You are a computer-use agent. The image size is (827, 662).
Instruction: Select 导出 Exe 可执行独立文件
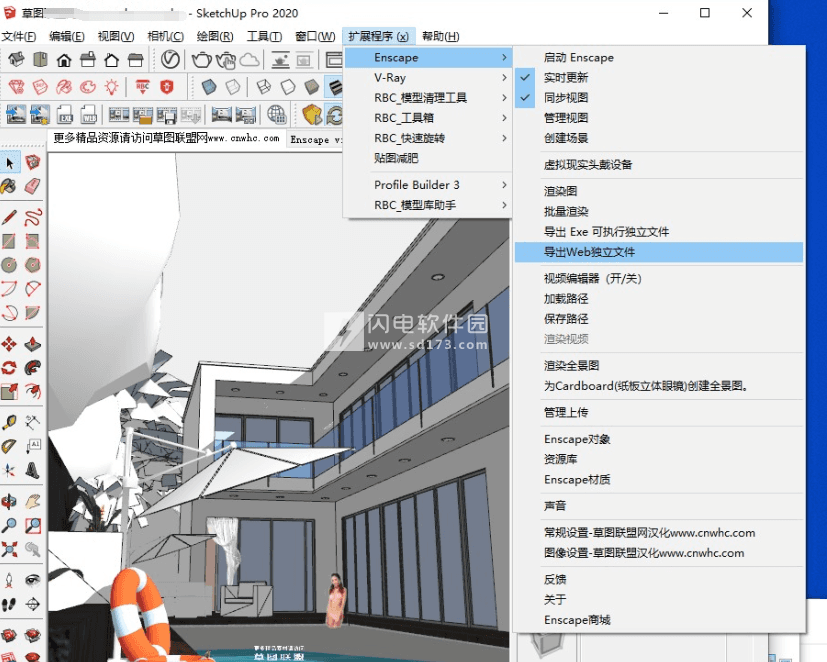click(x=659, y=232)
